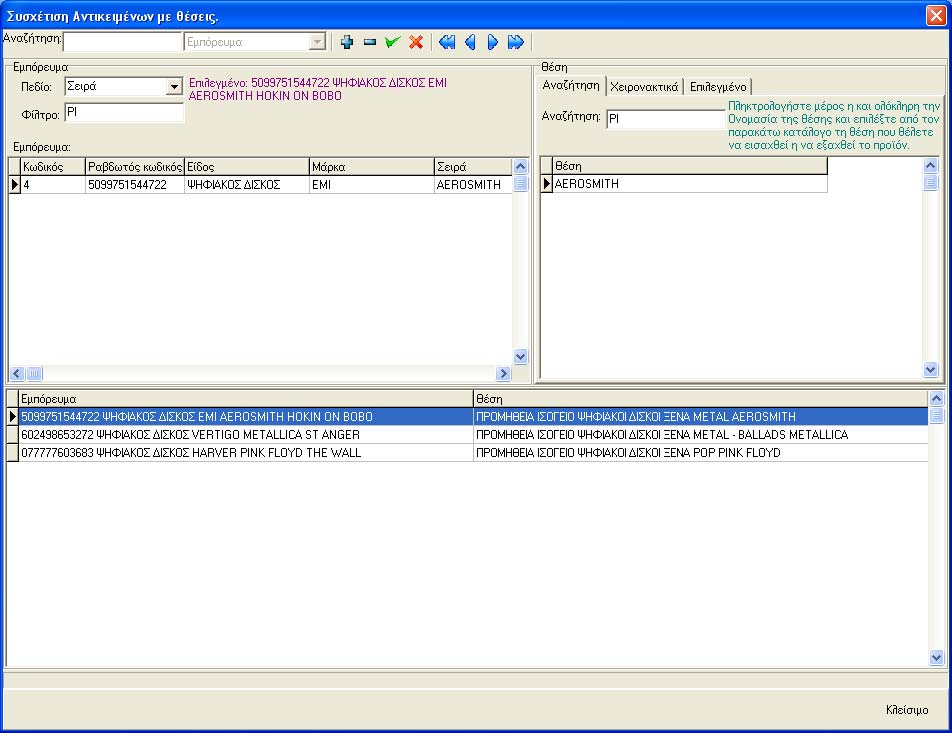Viewport: 952px width, 733px height.
Task: Click the ΞΕΝΑ METAL AEROSMITH position cell
Action: pyautogui.click(x=701, y=417)
